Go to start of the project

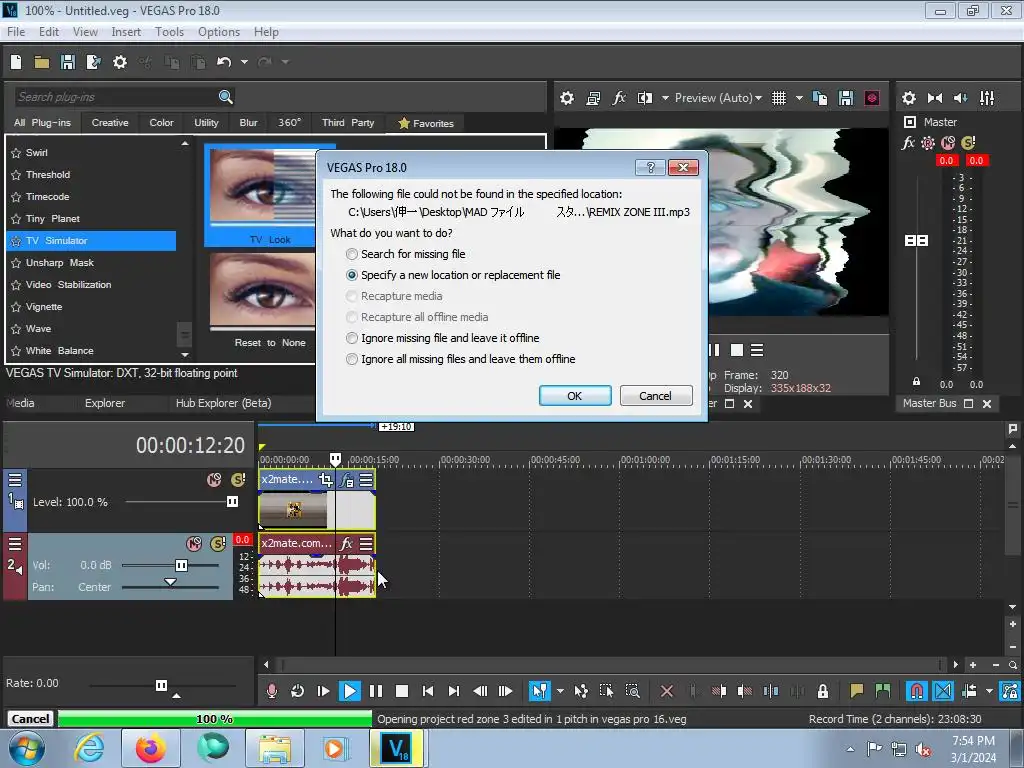click(428, 691)
